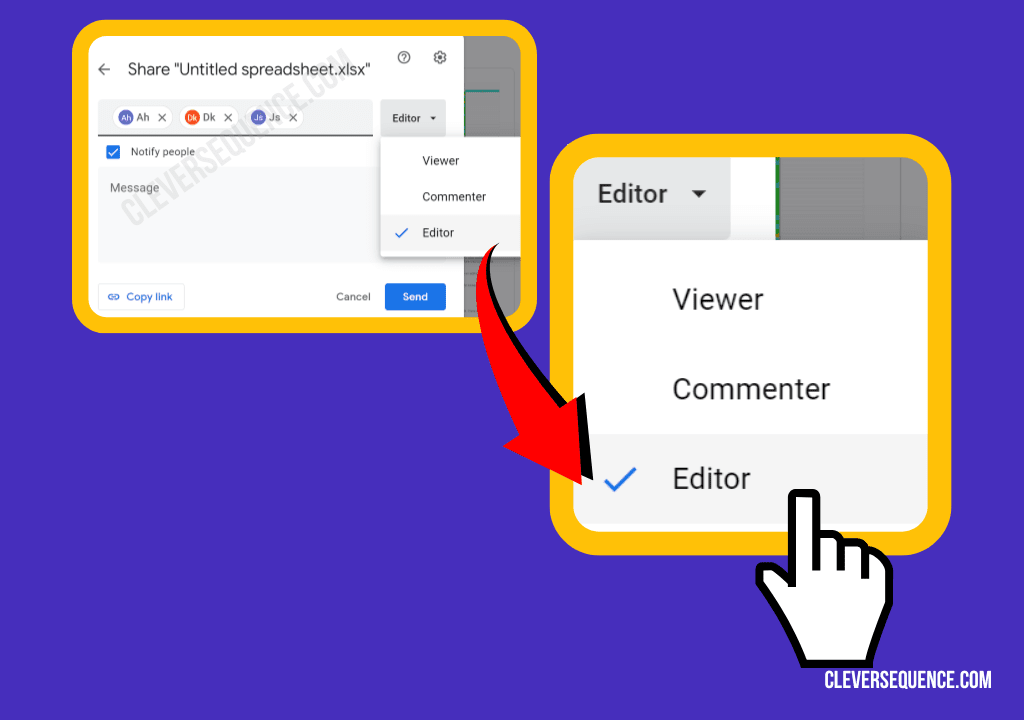Open the Editor permission dropdown
The width and height of the screenshot is (1024, 720).
pyautogui.click(x=412, y=117)
